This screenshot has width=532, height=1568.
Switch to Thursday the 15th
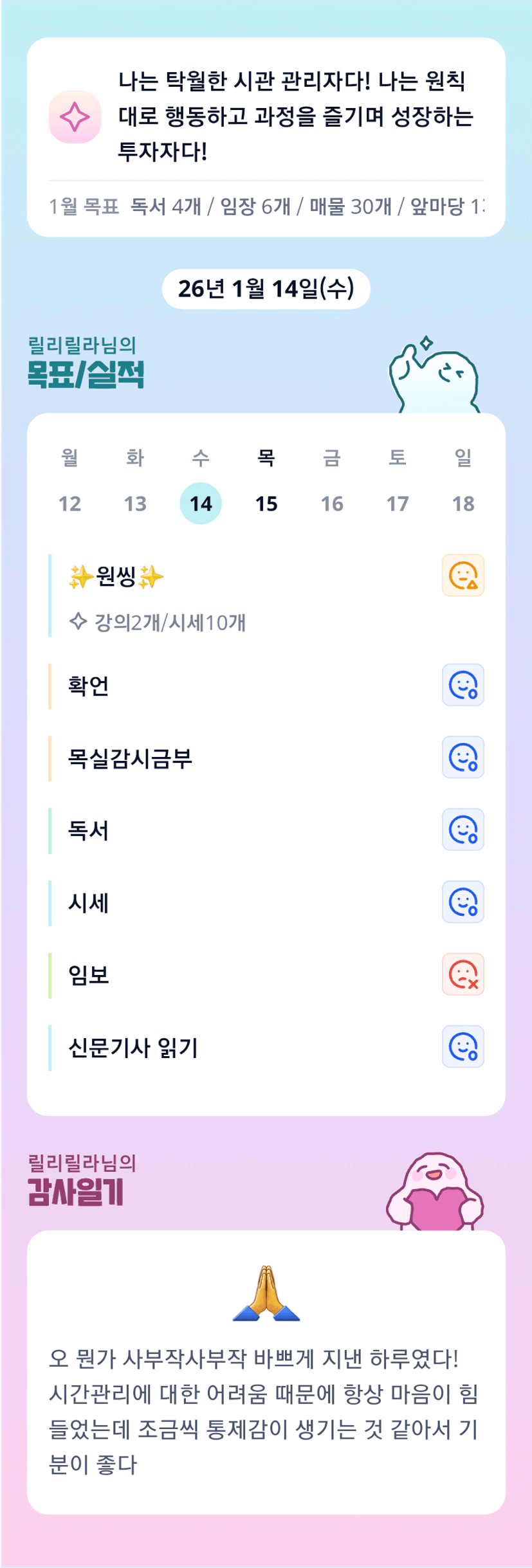pyautogui.click(x=266, y=503)
